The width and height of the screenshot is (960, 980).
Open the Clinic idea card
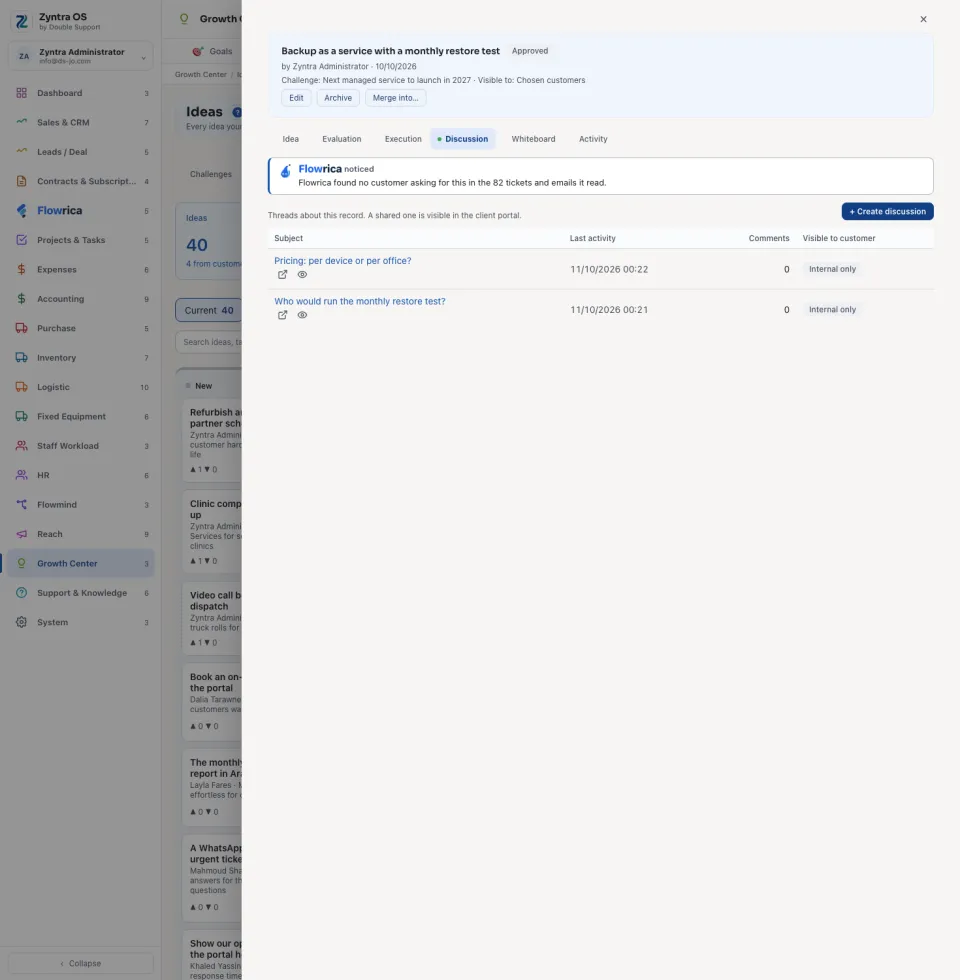pyautogui.click(x=212, y=531)
